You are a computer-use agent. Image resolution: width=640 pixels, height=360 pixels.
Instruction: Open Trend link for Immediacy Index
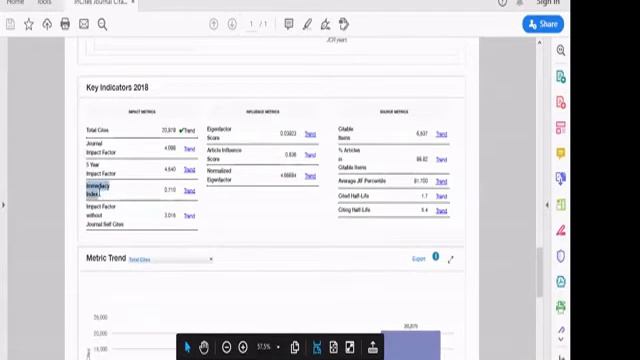[189, 191]
